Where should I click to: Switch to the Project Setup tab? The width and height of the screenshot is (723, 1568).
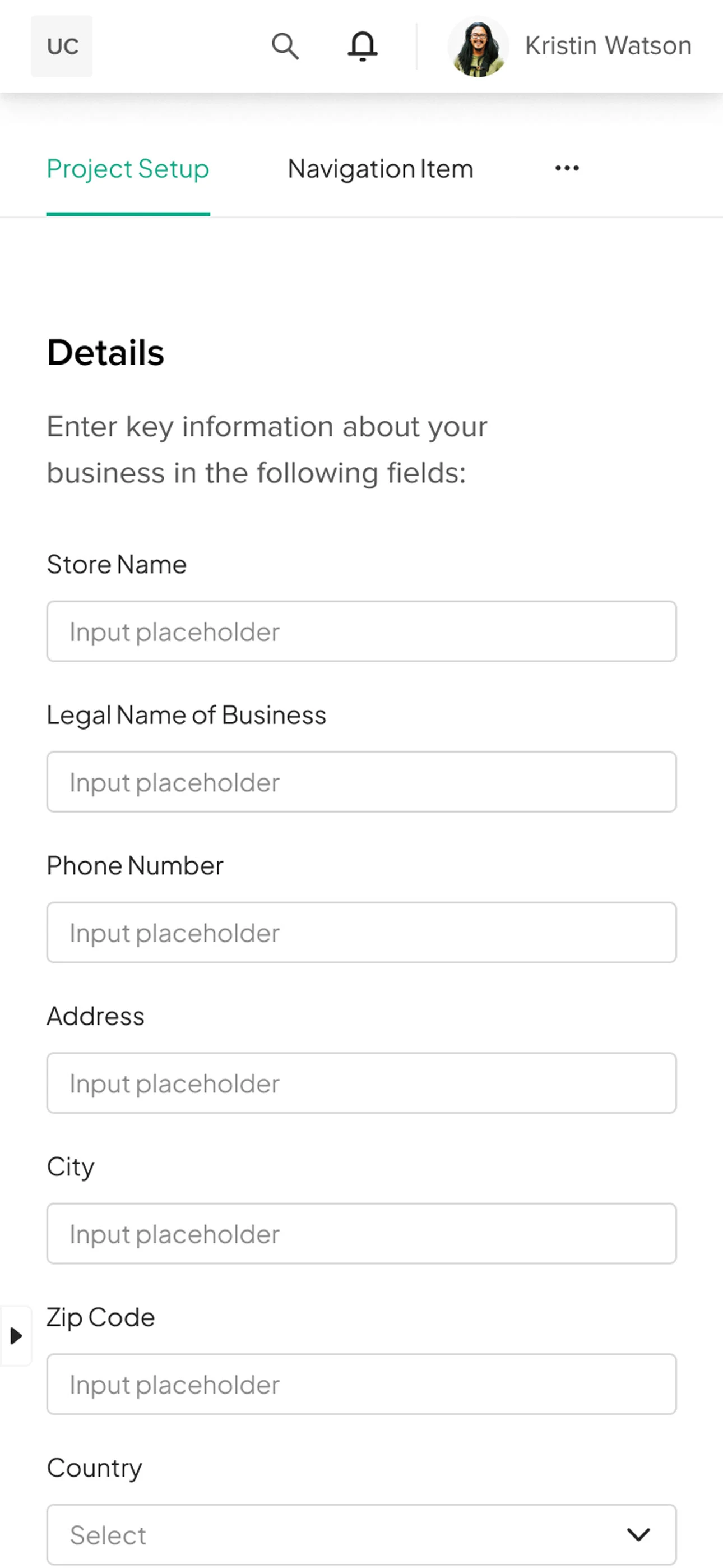[128, 169]
